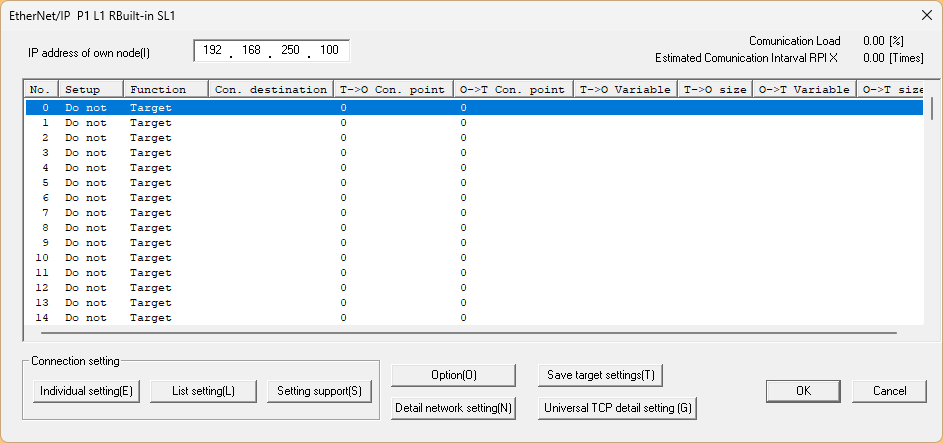Click Save target settings(T)
943x443 pixels.
(x=601, y=375)
